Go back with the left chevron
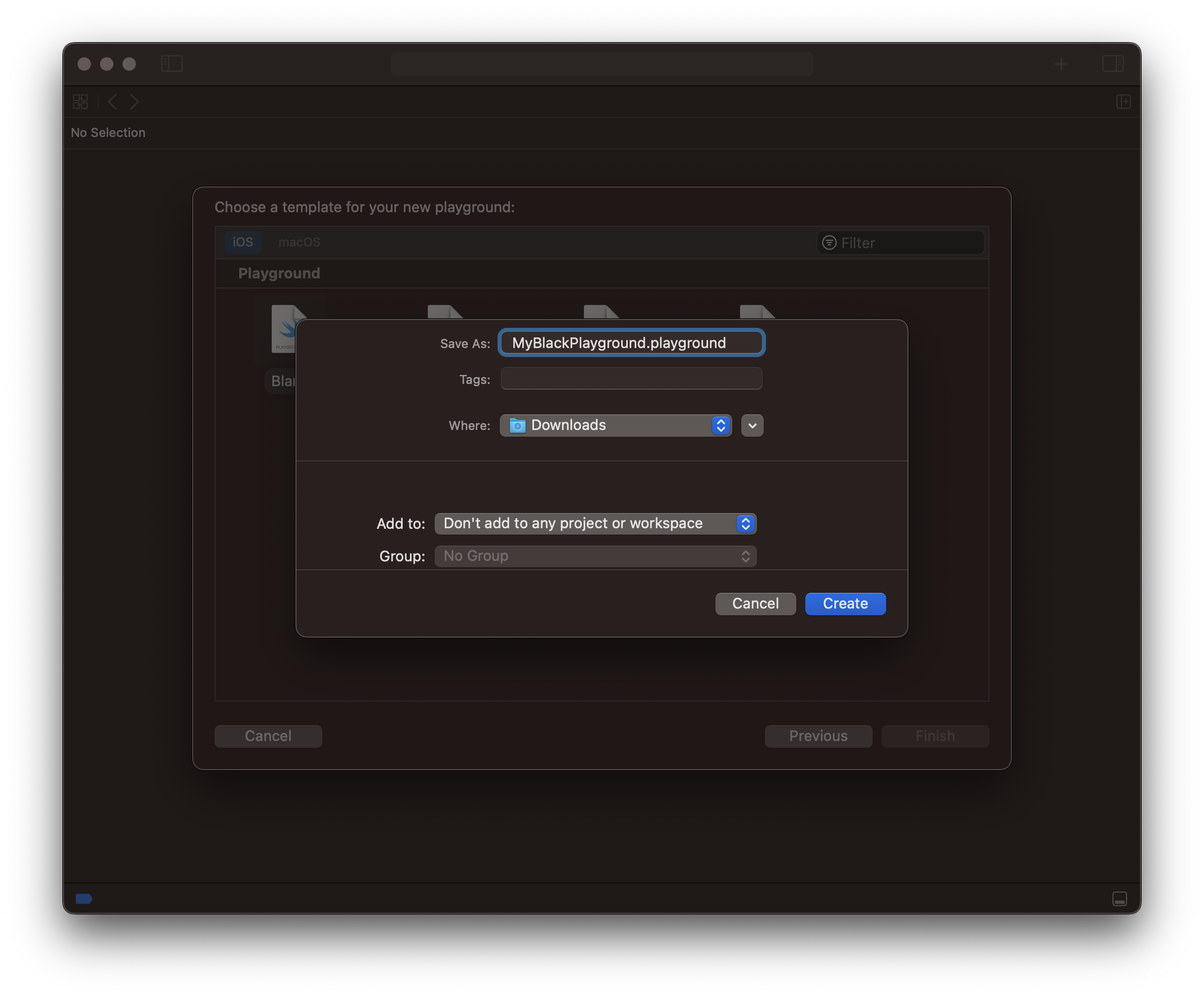Screen dimensions: 1204x997 (113, 102)
